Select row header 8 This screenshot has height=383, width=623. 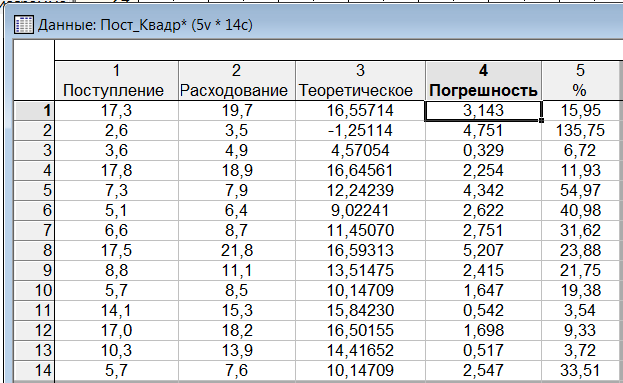pos(34,251)
